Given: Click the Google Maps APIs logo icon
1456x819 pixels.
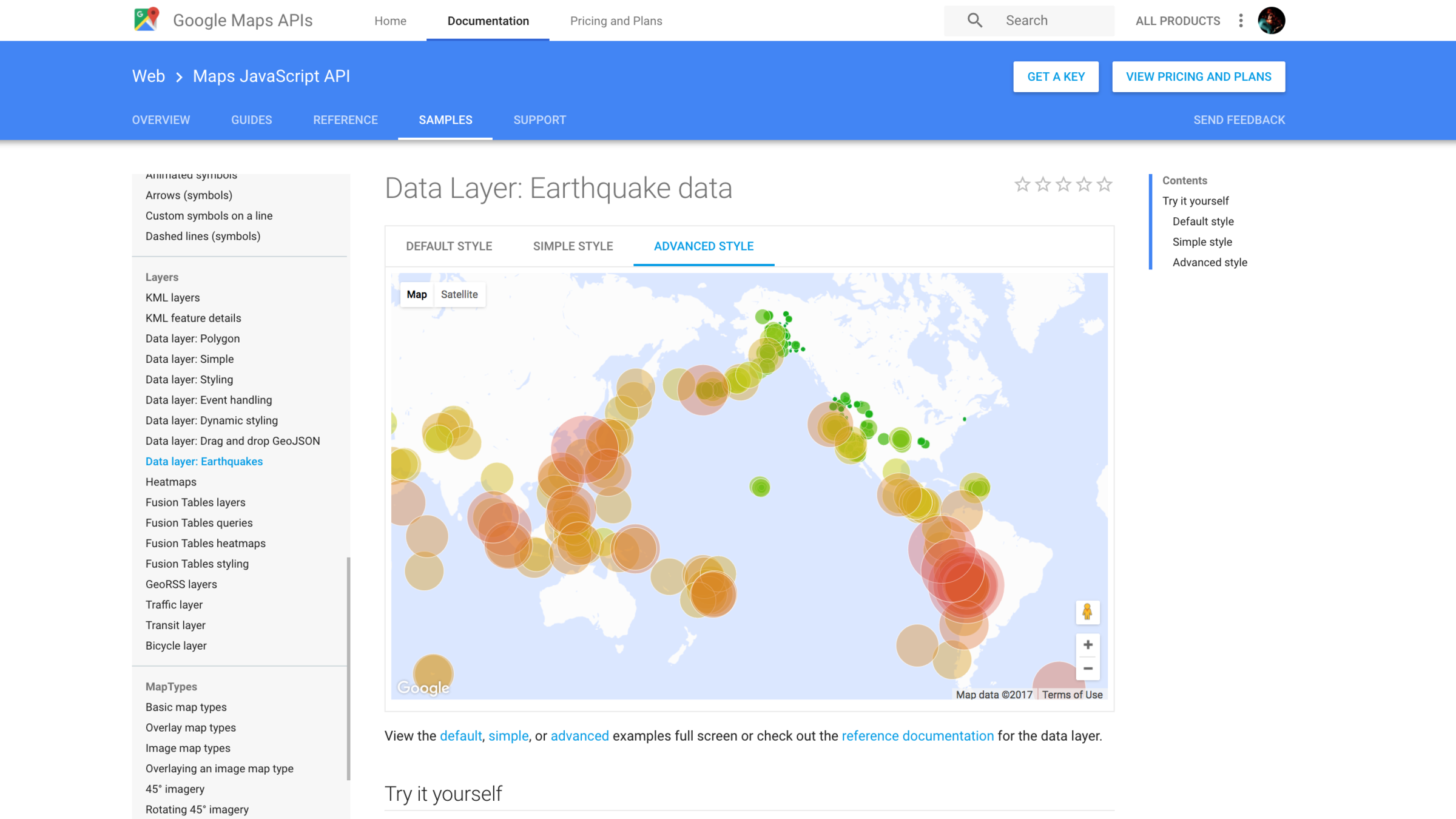Looking at the screenshot, I should click(x=146, y=20).
